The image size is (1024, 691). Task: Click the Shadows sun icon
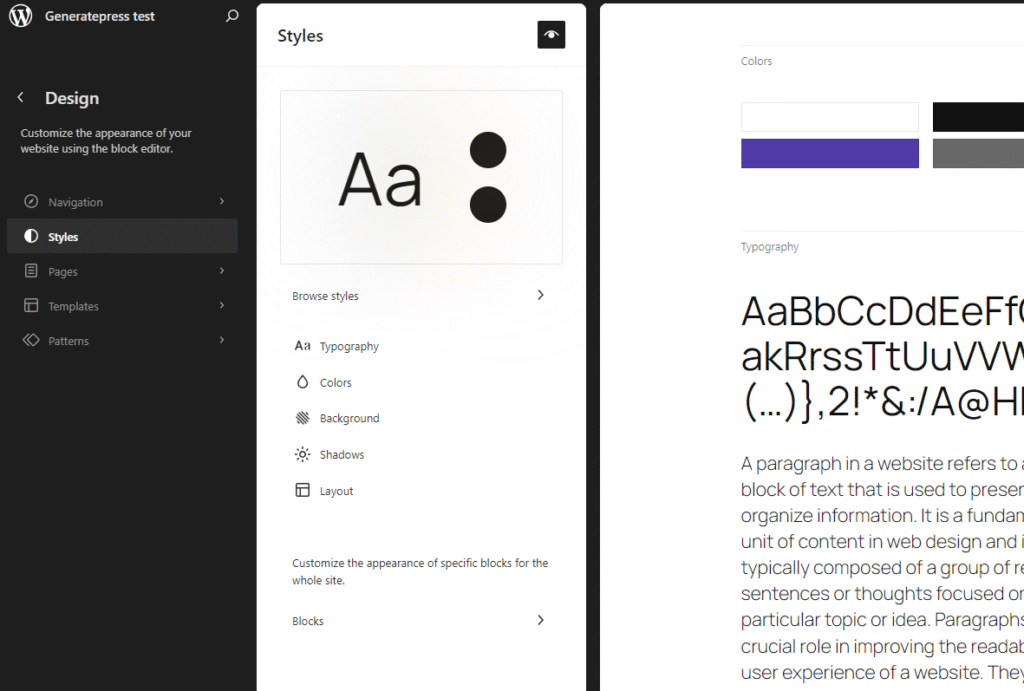302,454
